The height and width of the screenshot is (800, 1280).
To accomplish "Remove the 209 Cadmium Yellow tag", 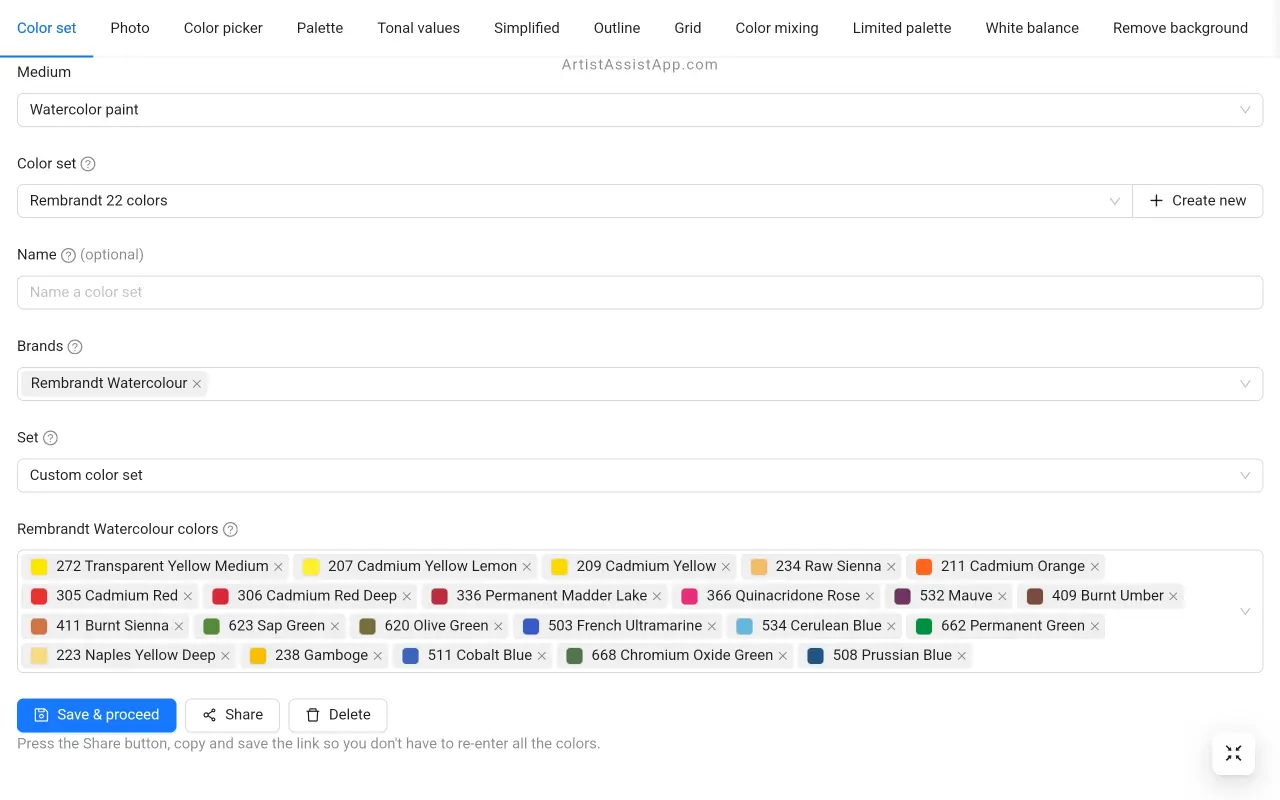I will pyautogui.click(x=726, y=567).
